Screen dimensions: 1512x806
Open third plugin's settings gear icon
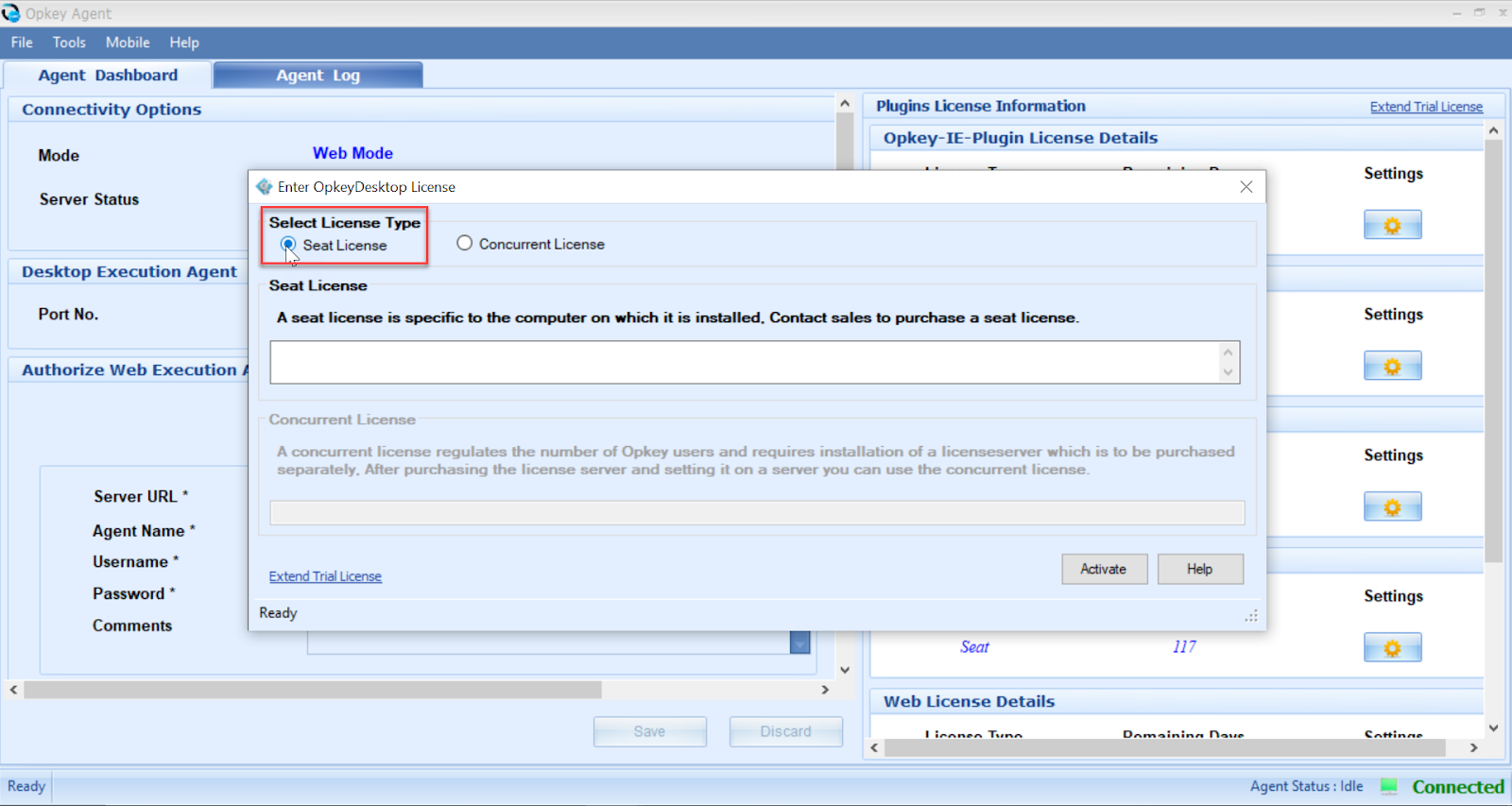(x=1392, y=506)
